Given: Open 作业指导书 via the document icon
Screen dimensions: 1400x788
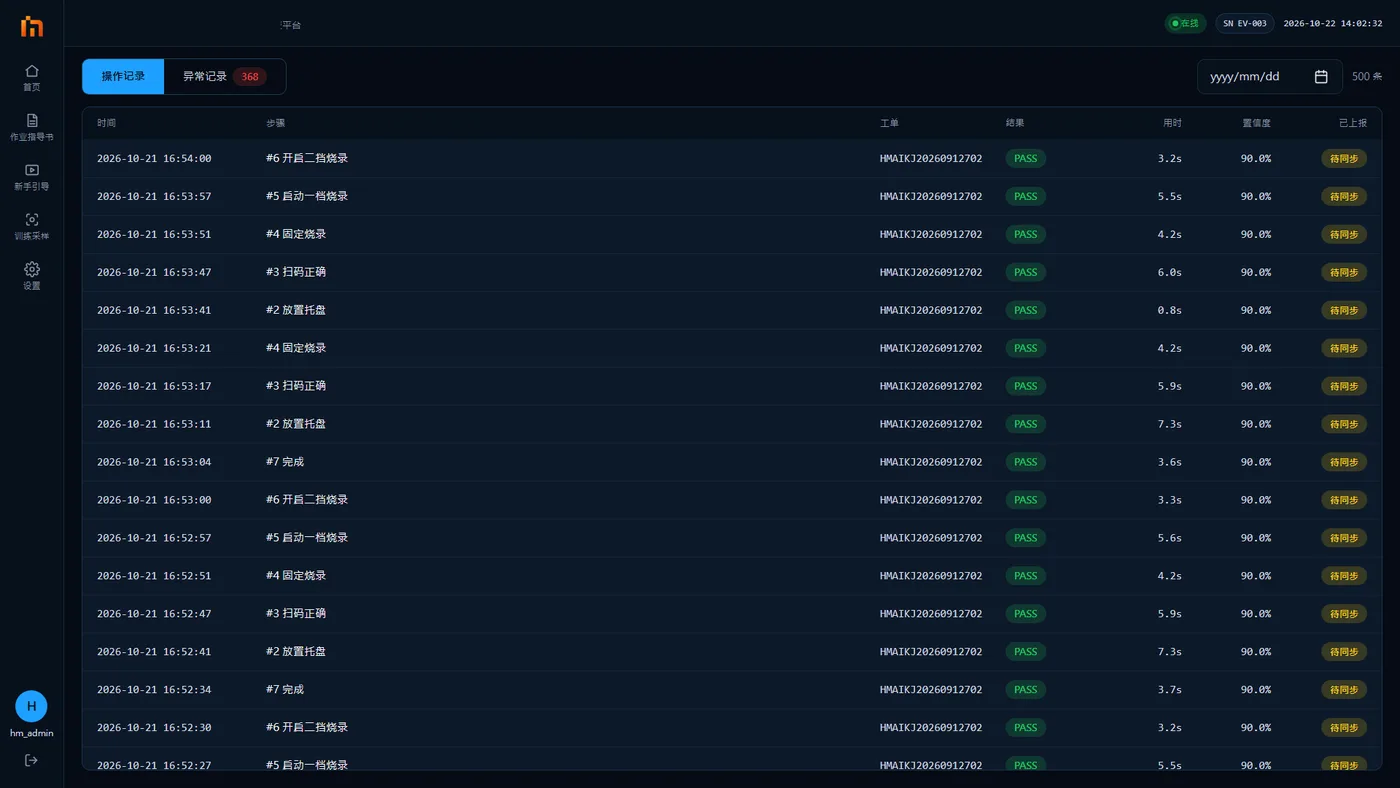Looking at the screenshot, I should 32,120.
